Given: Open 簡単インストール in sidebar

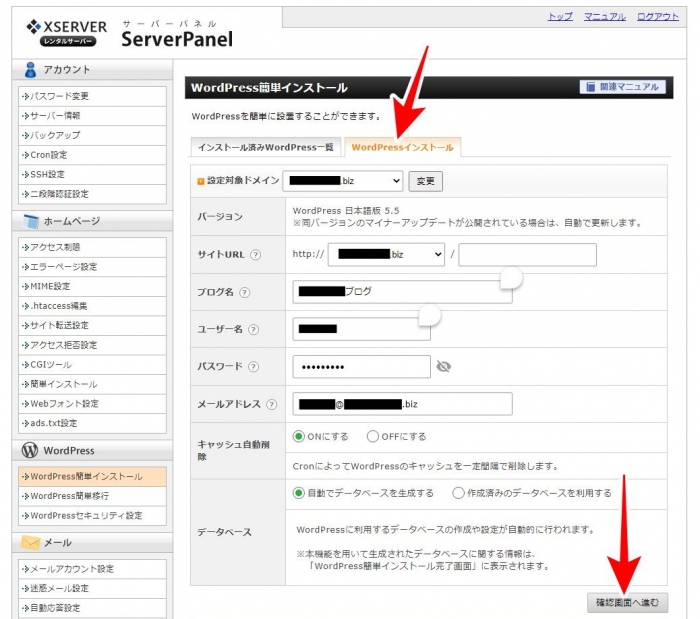Looking at the screenshot, I should (x=92, y=384).
